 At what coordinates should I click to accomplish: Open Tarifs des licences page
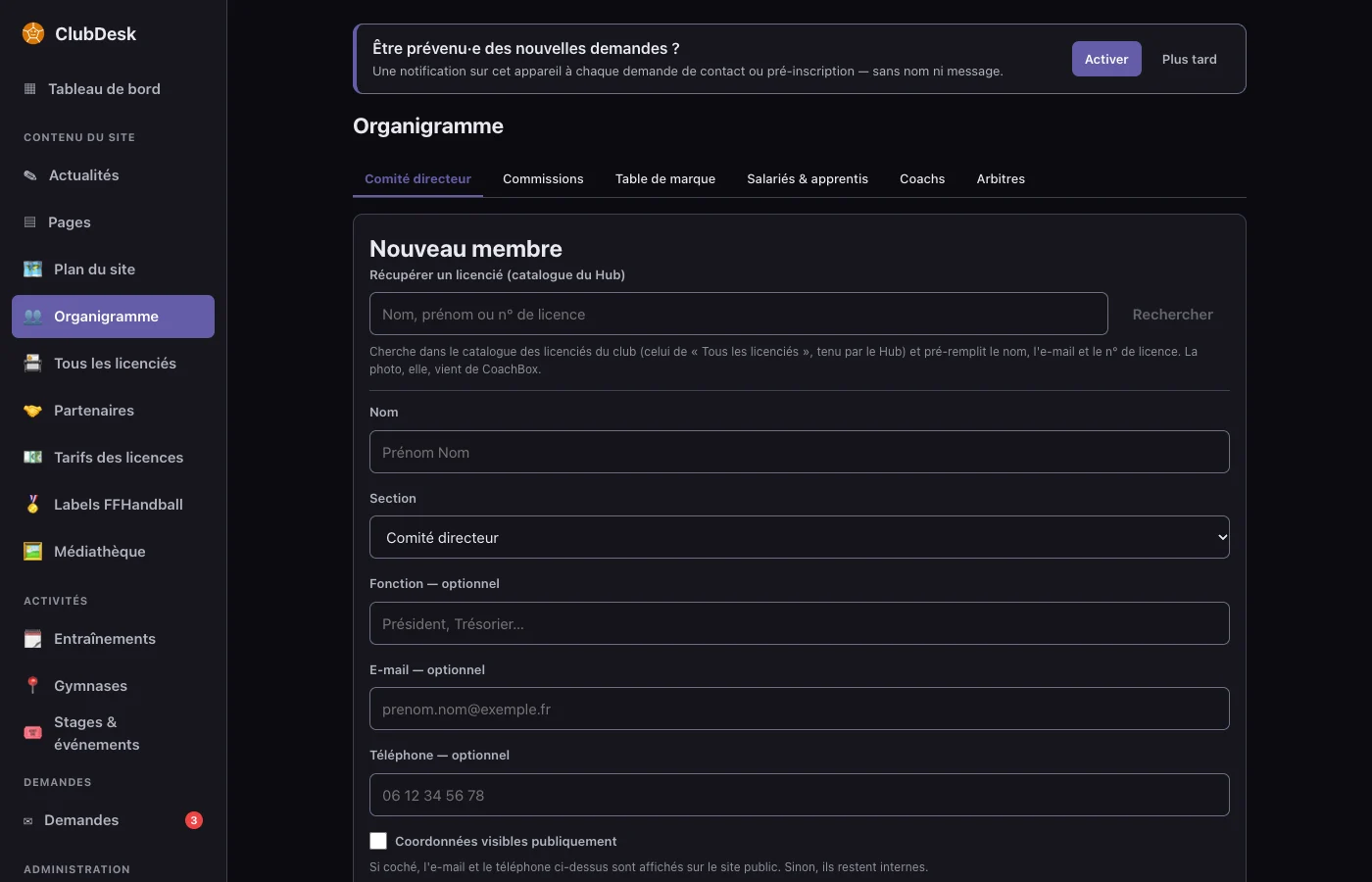pos(114,458)
